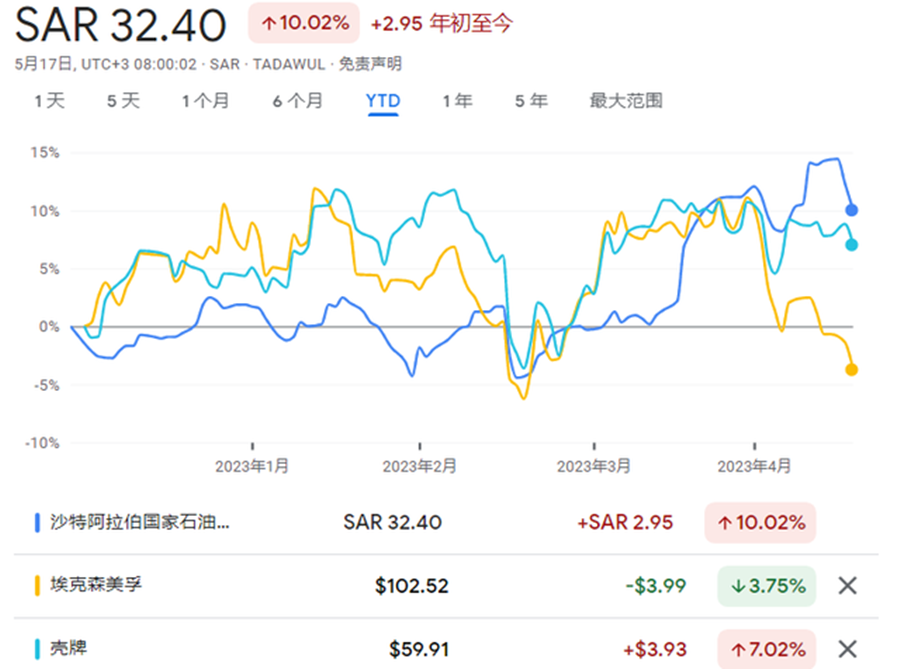Open the 最大范围 max range view
This screenshot has height=669, width=900.
[x=626, y=101]
